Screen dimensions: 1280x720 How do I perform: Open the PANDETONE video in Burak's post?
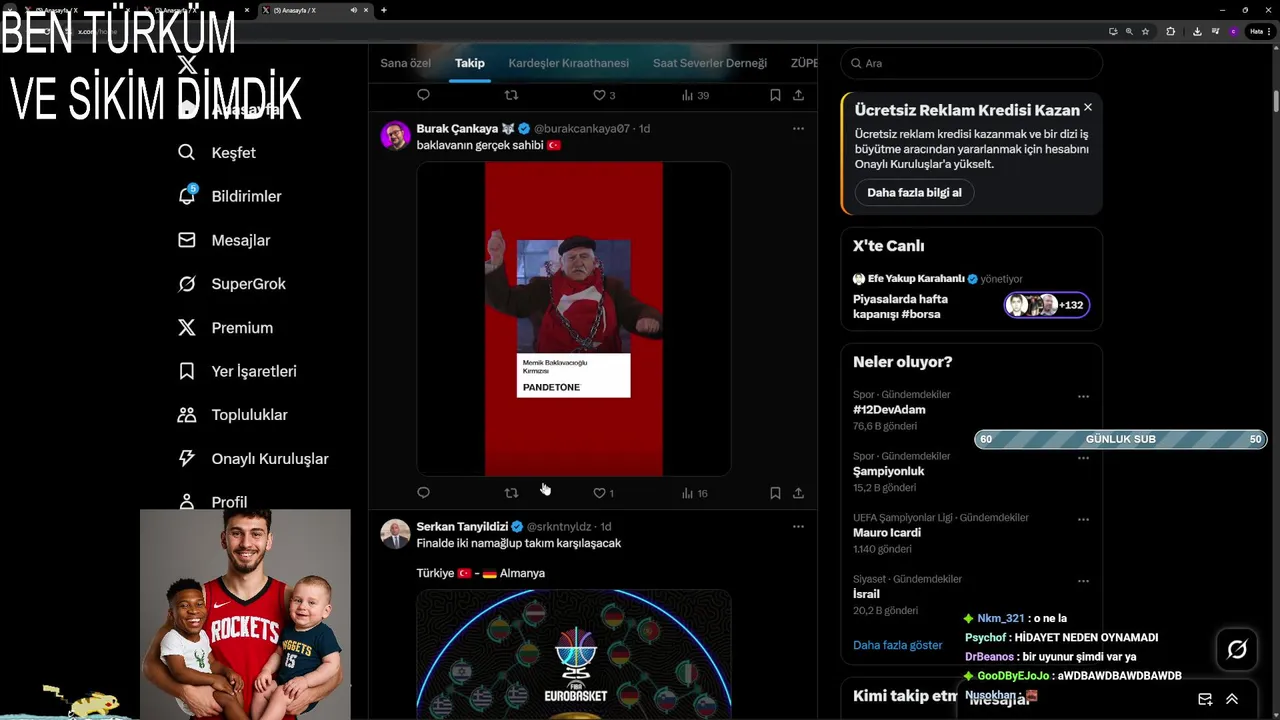[x=574, y=319]
